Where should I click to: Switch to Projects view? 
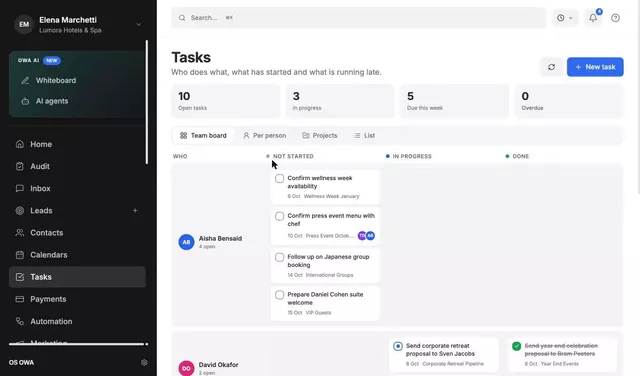[320, 136]
